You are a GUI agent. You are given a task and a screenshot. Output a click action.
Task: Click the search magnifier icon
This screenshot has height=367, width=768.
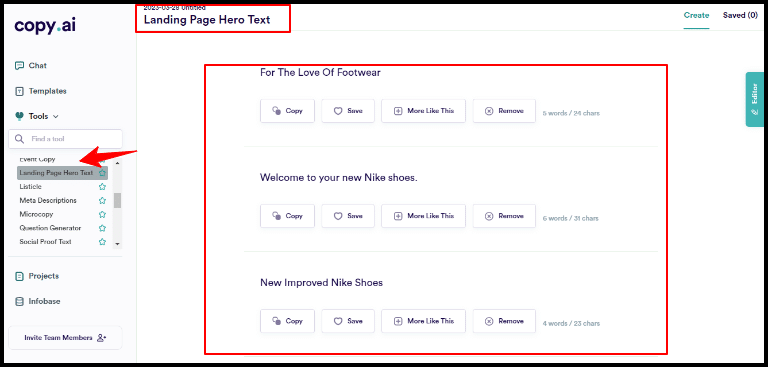click(x=20, y=139)
